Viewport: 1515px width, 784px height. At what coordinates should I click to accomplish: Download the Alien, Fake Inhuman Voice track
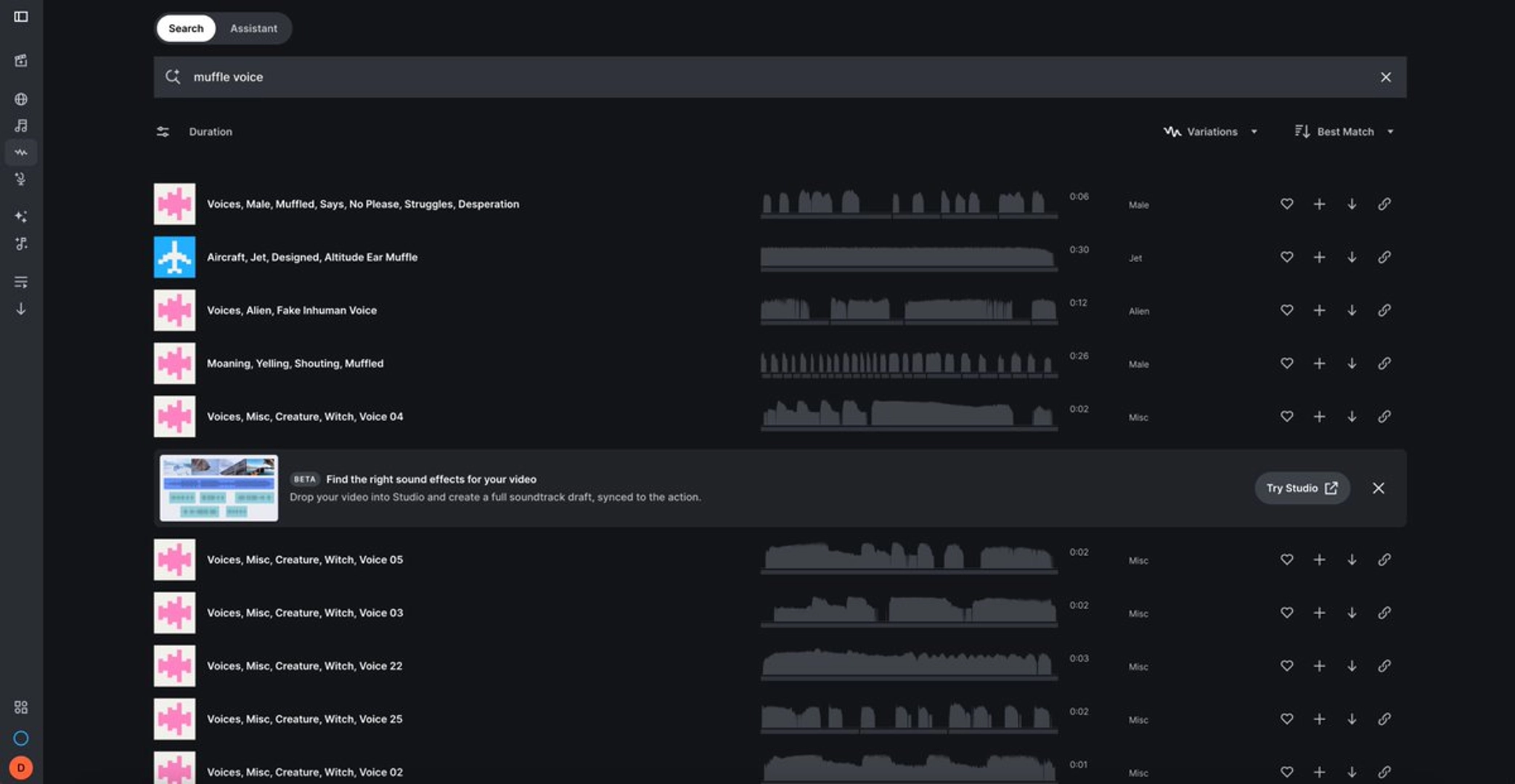[x=1352, y=310]
